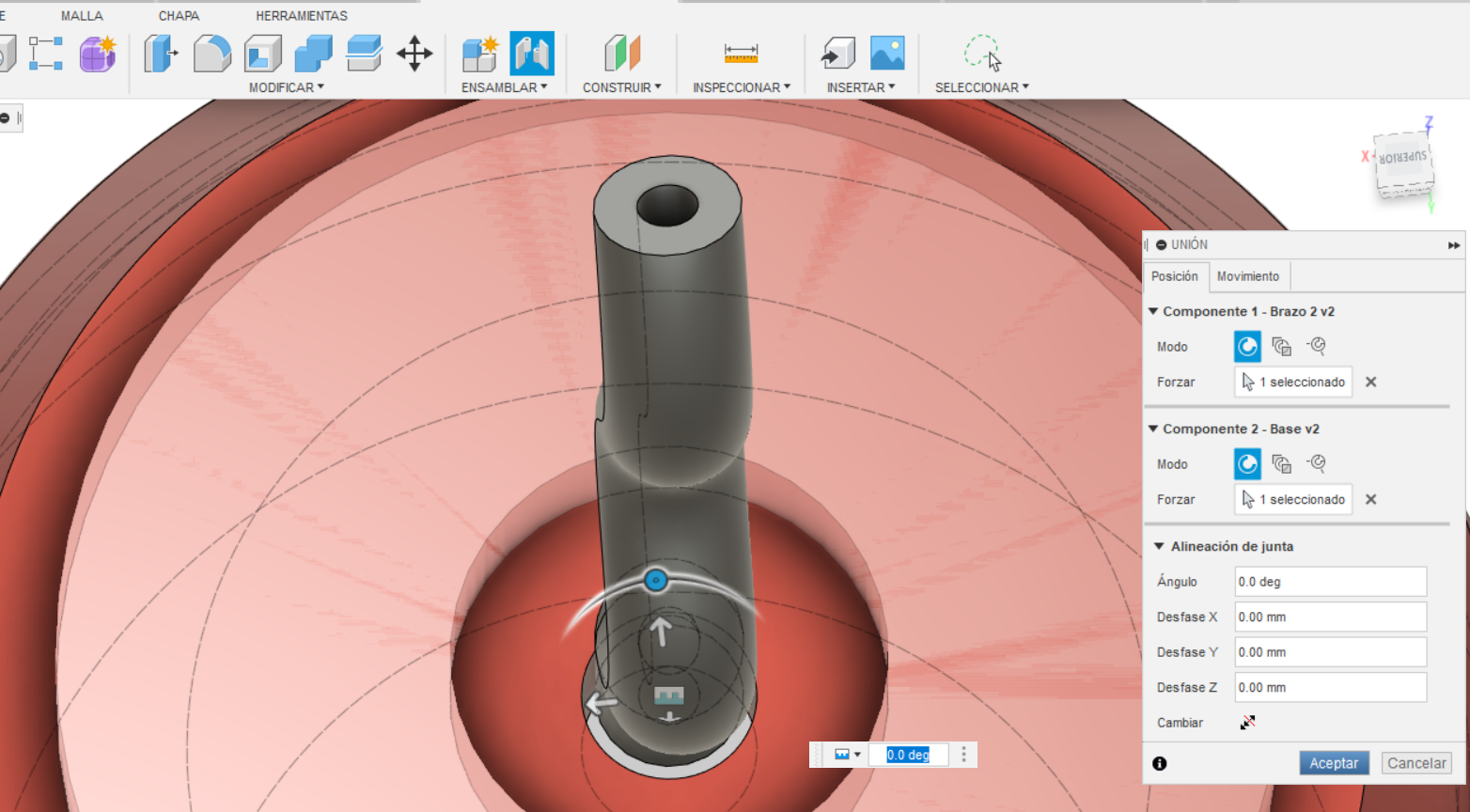Collapse the Componente 2 - Base v2 section

[1153, 429]
